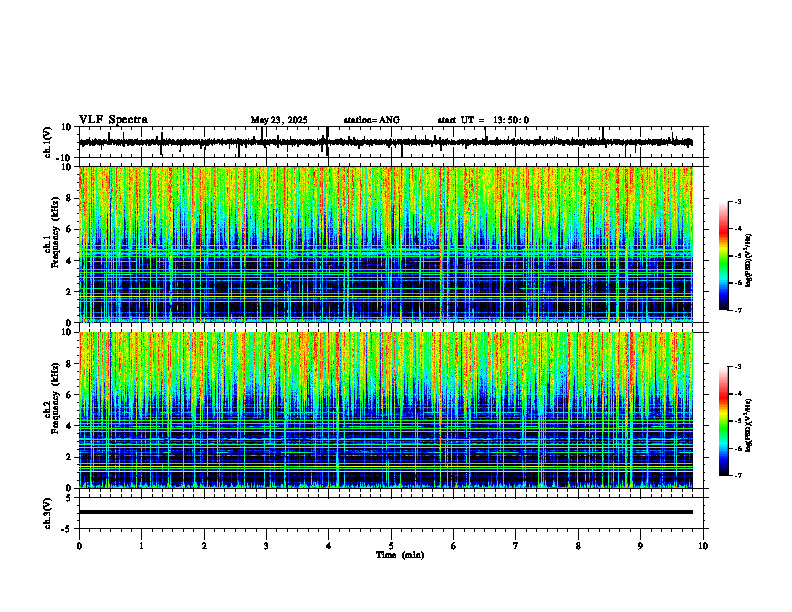The height and width of the screenshot is (612, 792).
Task: Click the "ch.3(V)" axis label
Action: tap(48, 513)
